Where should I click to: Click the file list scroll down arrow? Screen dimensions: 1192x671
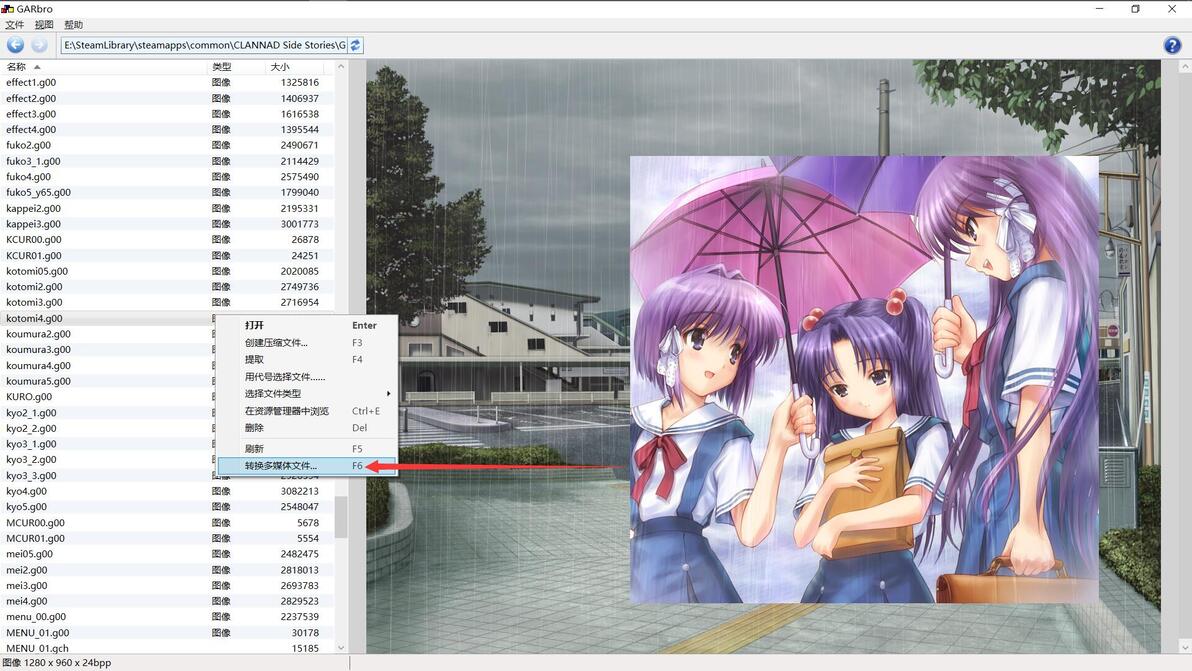[x=341, y=647]
